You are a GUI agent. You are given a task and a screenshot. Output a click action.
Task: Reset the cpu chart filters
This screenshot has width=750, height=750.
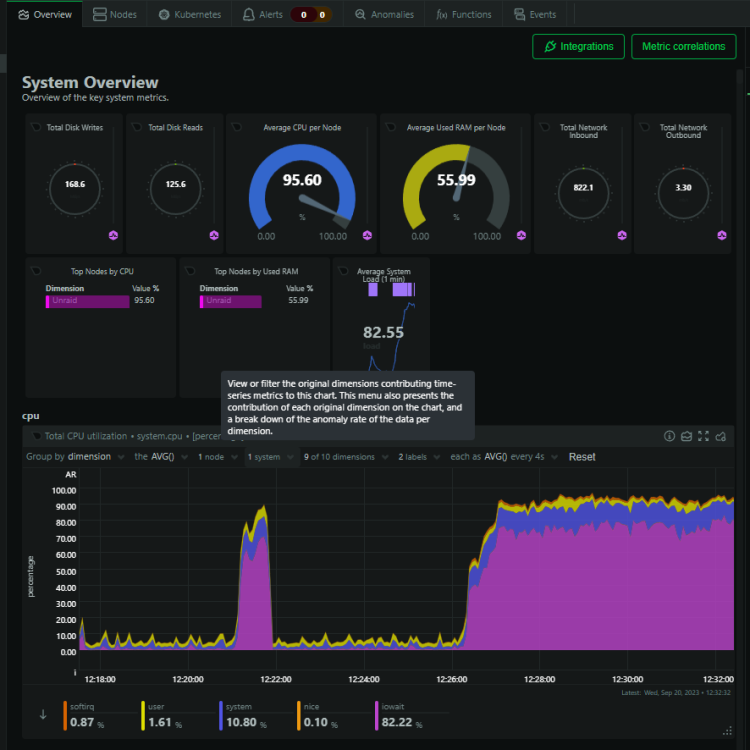pyautogui.click(x=582, y=457)
